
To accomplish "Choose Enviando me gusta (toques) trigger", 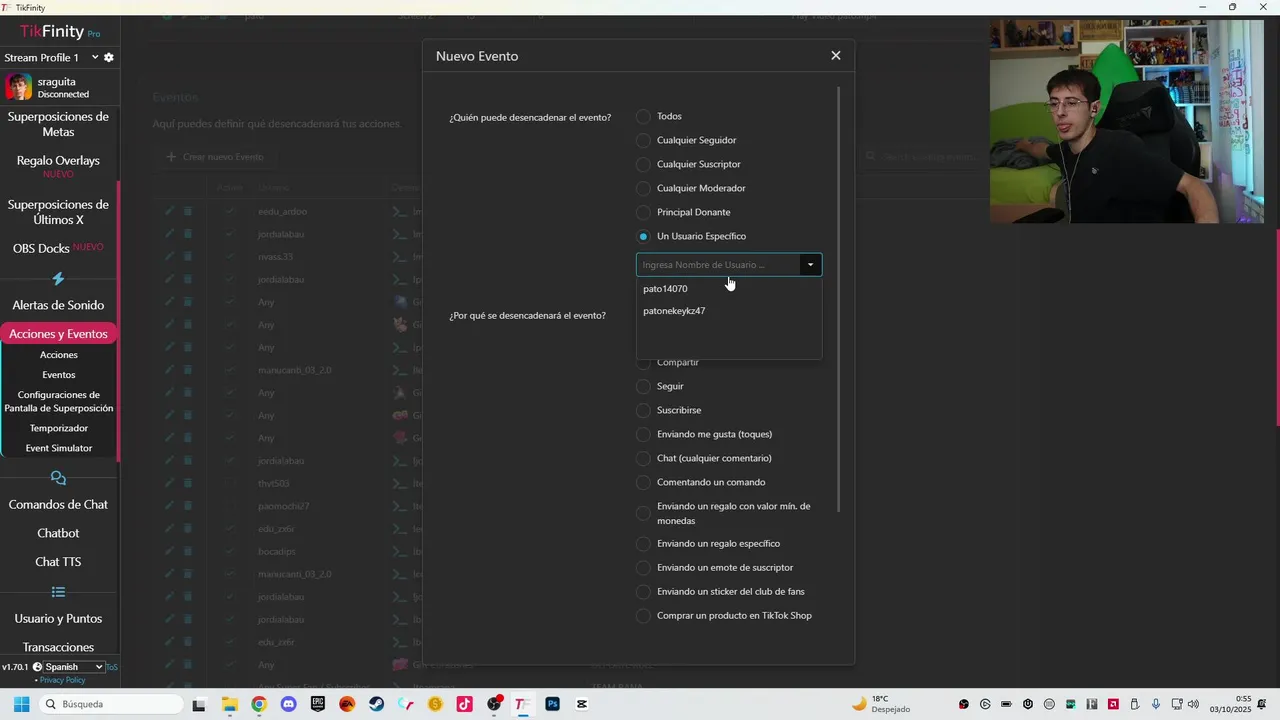I will 643,435.
